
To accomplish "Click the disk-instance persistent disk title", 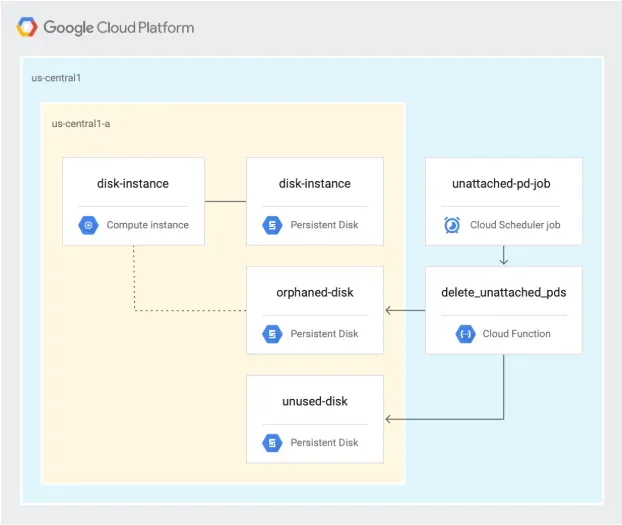I will 315,184.
